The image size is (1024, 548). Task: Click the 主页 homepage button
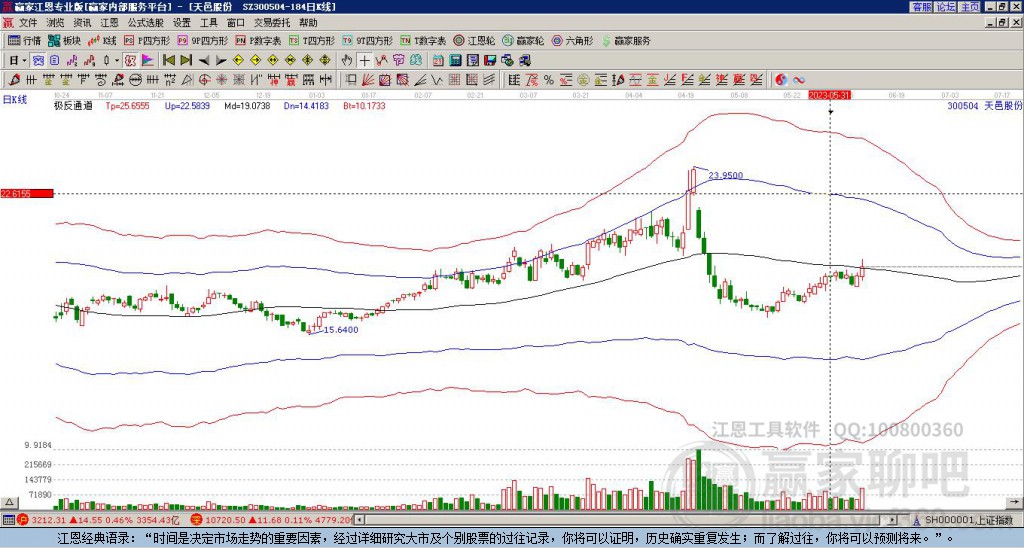click(x=969, y=7)
